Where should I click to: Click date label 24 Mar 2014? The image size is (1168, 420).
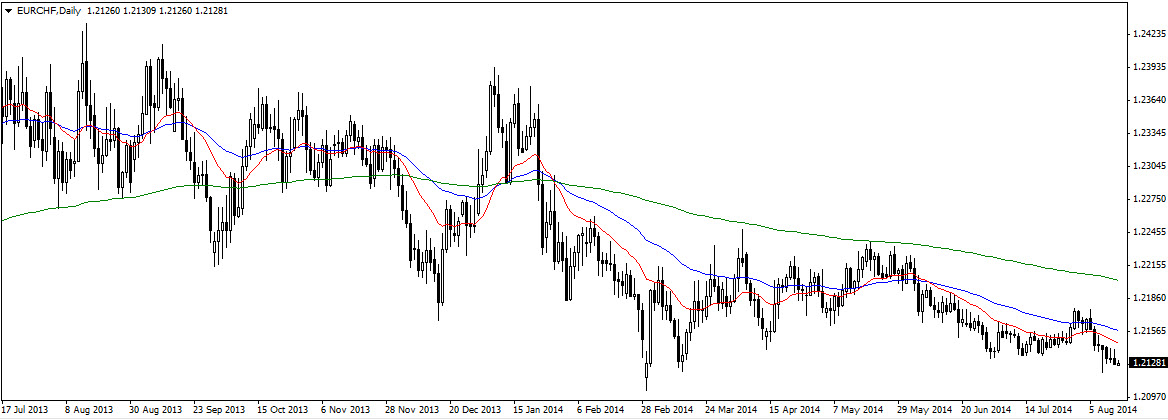tap(731, 410)
